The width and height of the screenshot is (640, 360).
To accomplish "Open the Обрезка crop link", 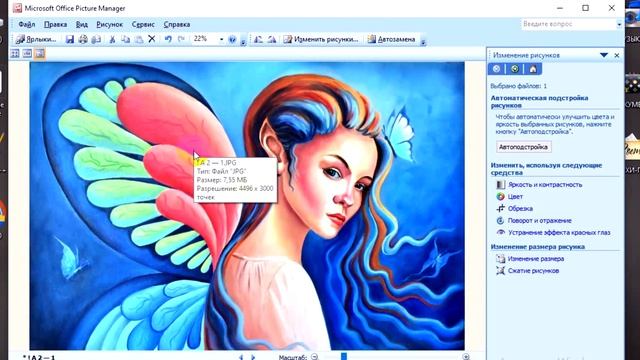I will click(520, 209).
